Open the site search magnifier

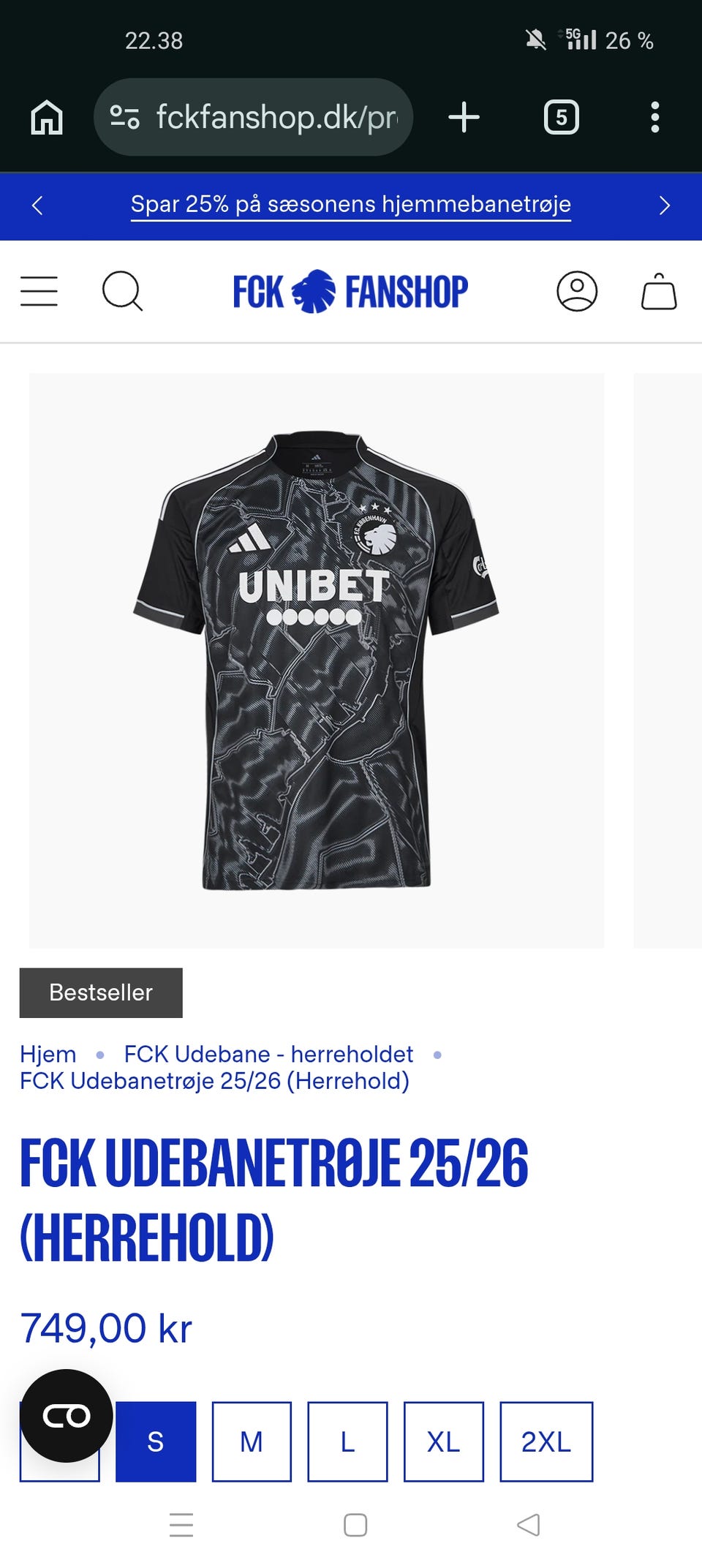122,291
